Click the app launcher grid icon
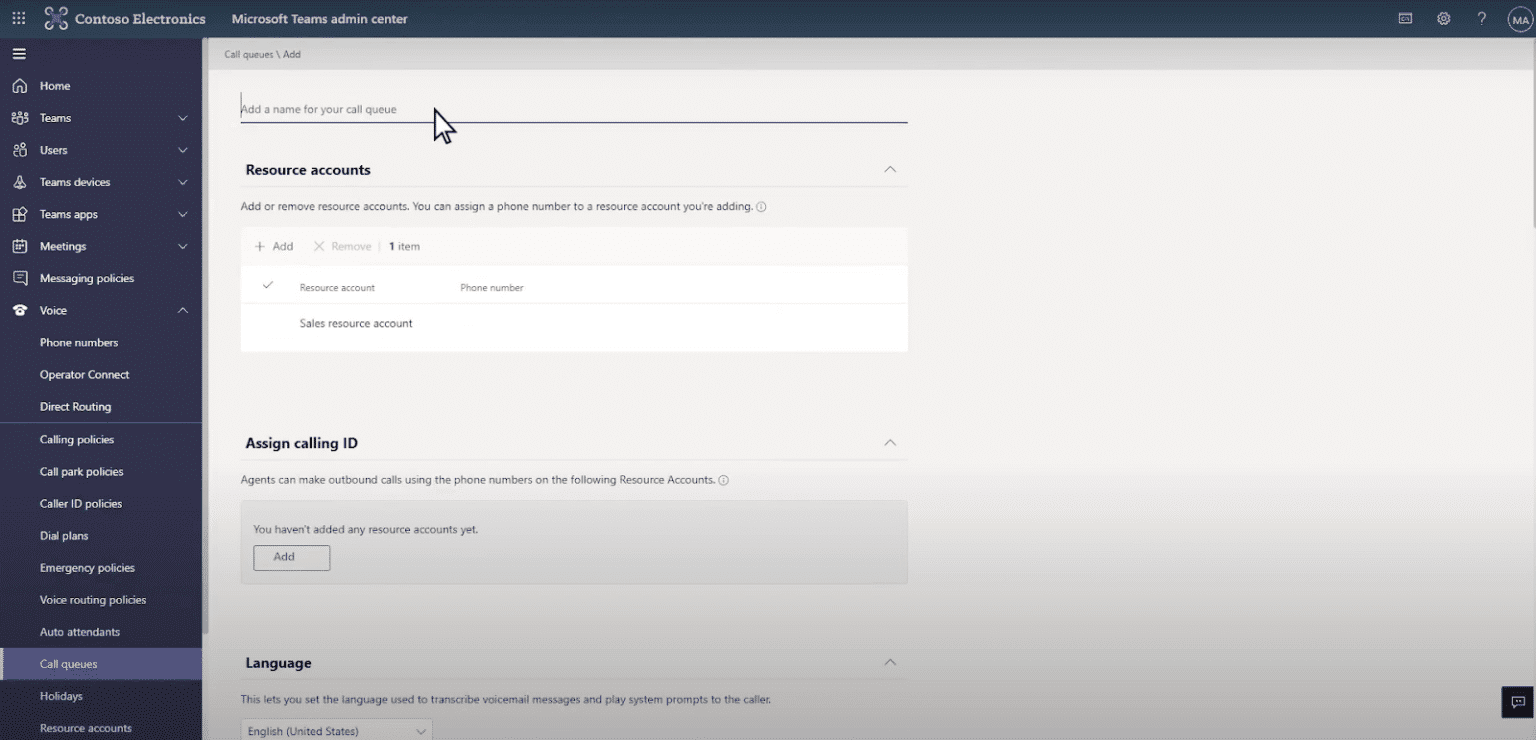The height and width of the screenshot is (740, 1536). point(18,17)
